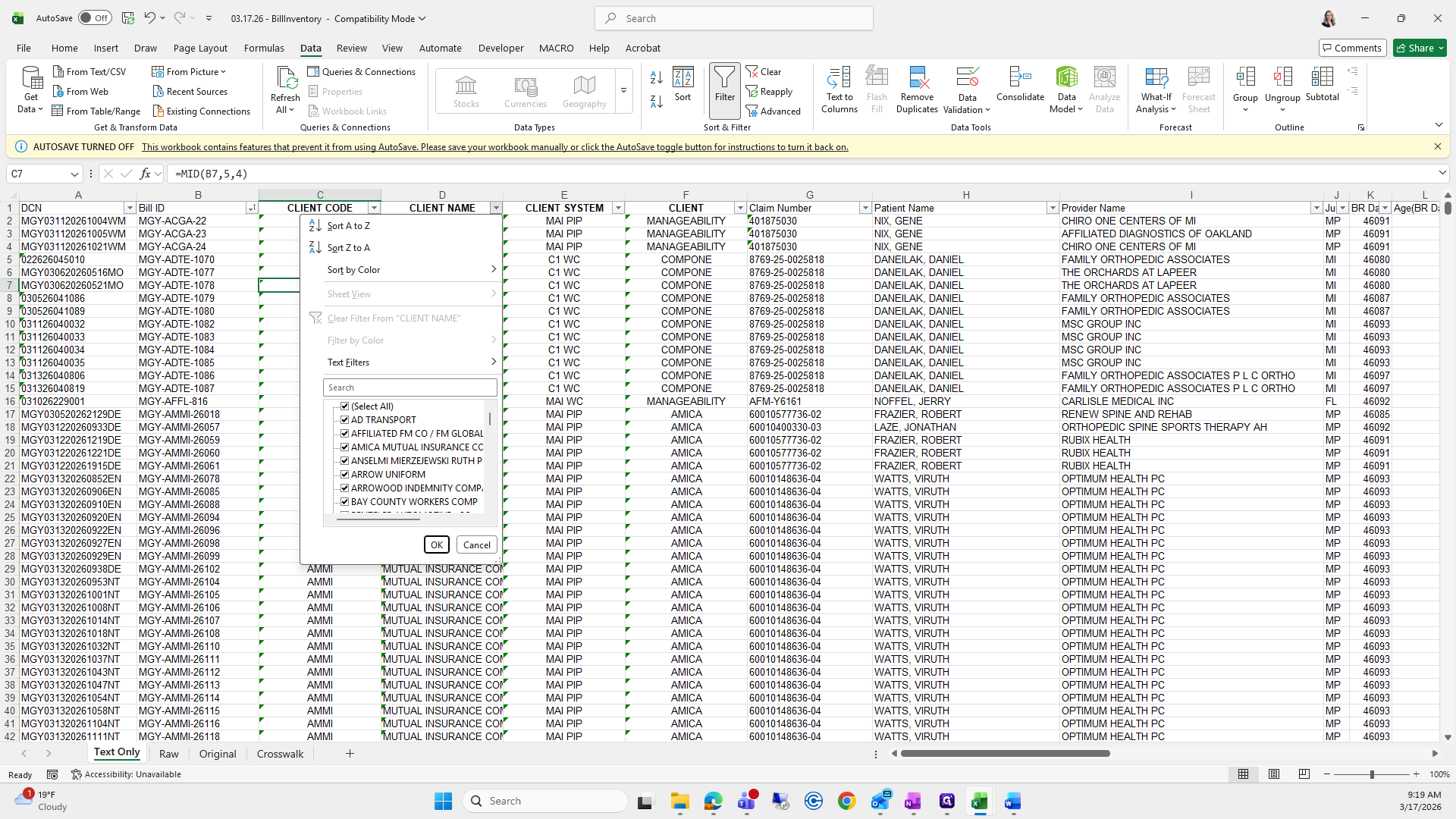Open the Consolidate tool
Screen dimensions: 1456x819
(x=1020, y=78)
